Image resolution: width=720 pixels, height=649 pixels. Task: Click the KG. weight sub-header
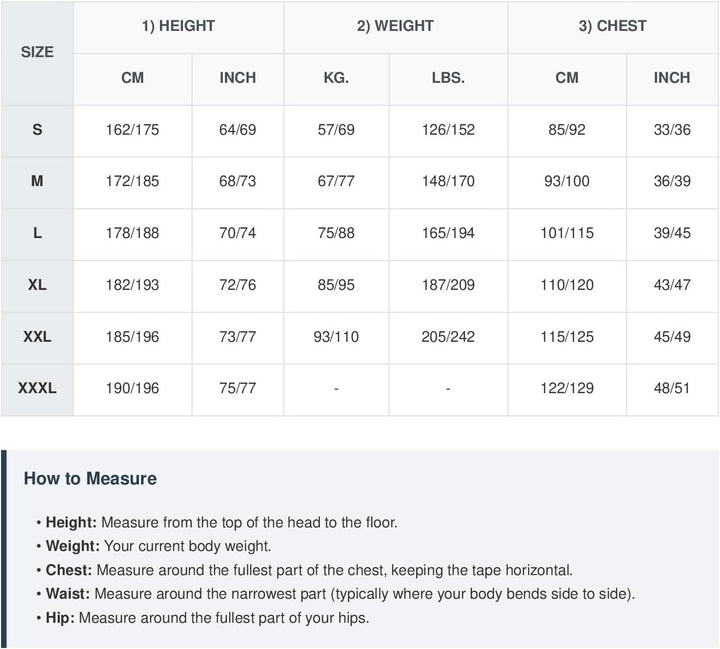336,78
